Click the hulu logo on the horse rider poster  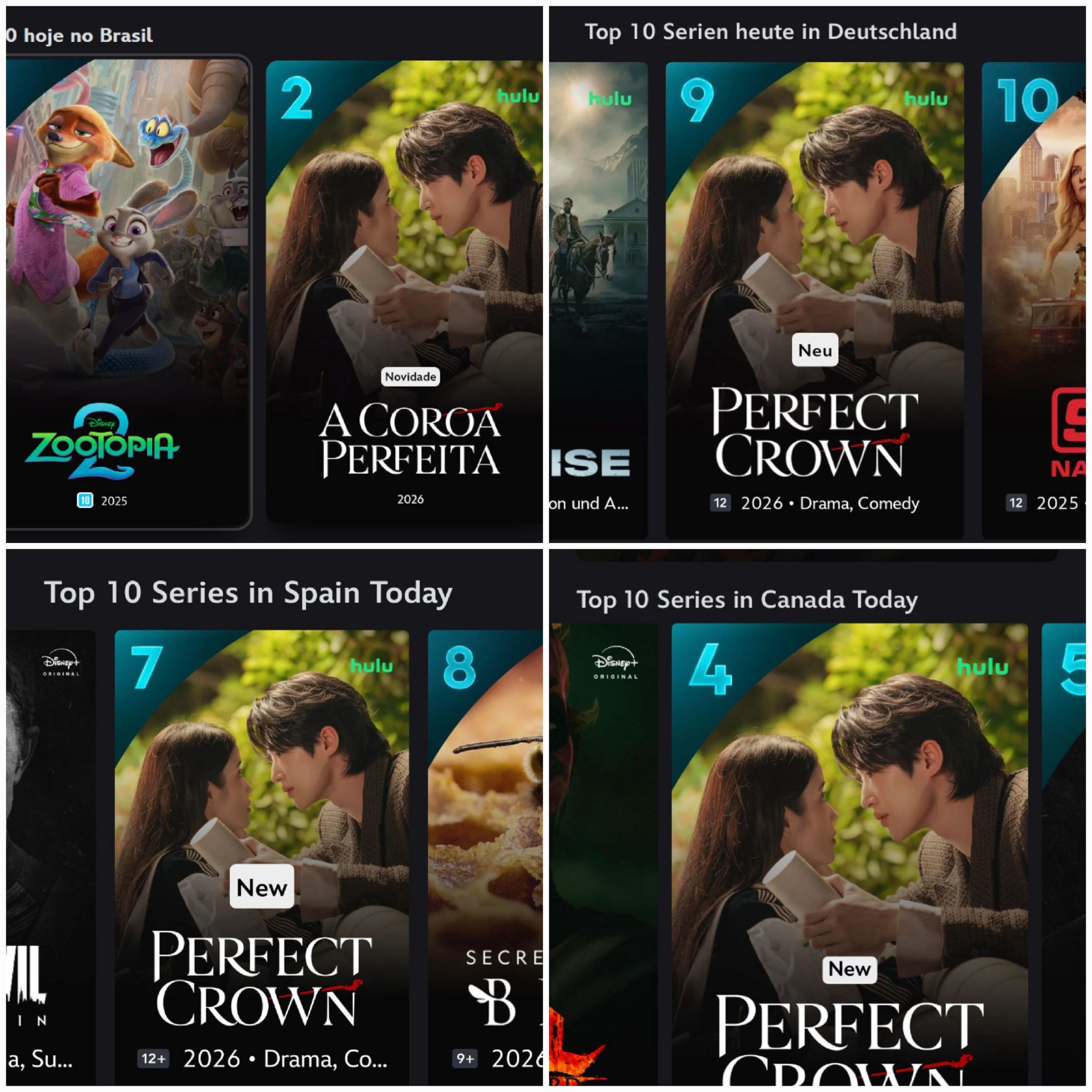point(610,99)
